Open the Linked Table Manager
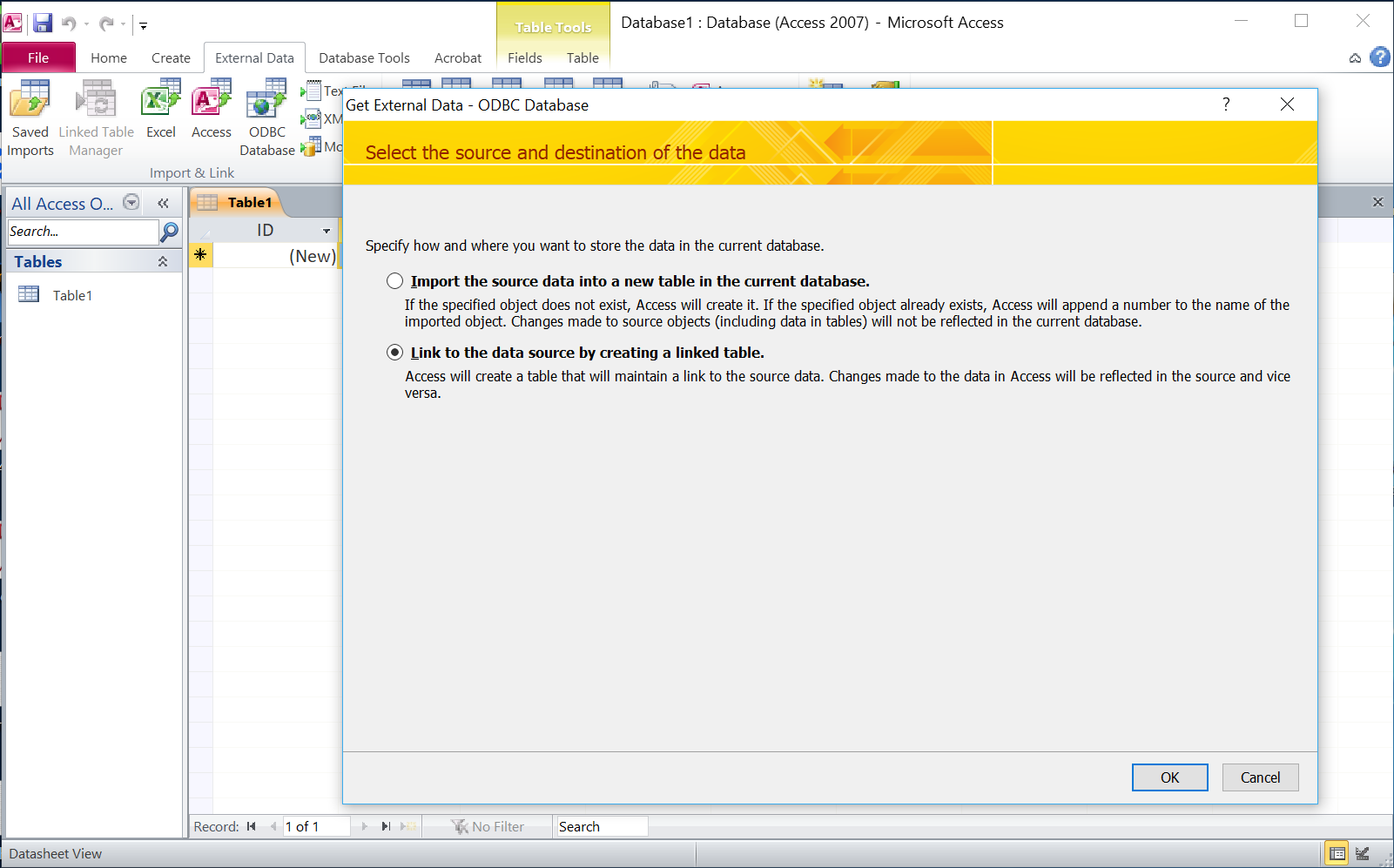The height and width of the screenshot is (868, 1394). point(96,118)
